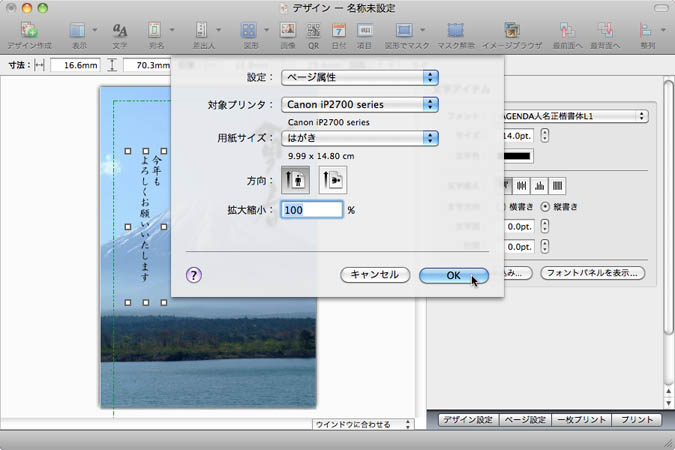The image size is (675, 450).
Task: Switch to the プリント tab
Action: coord(636,421)
